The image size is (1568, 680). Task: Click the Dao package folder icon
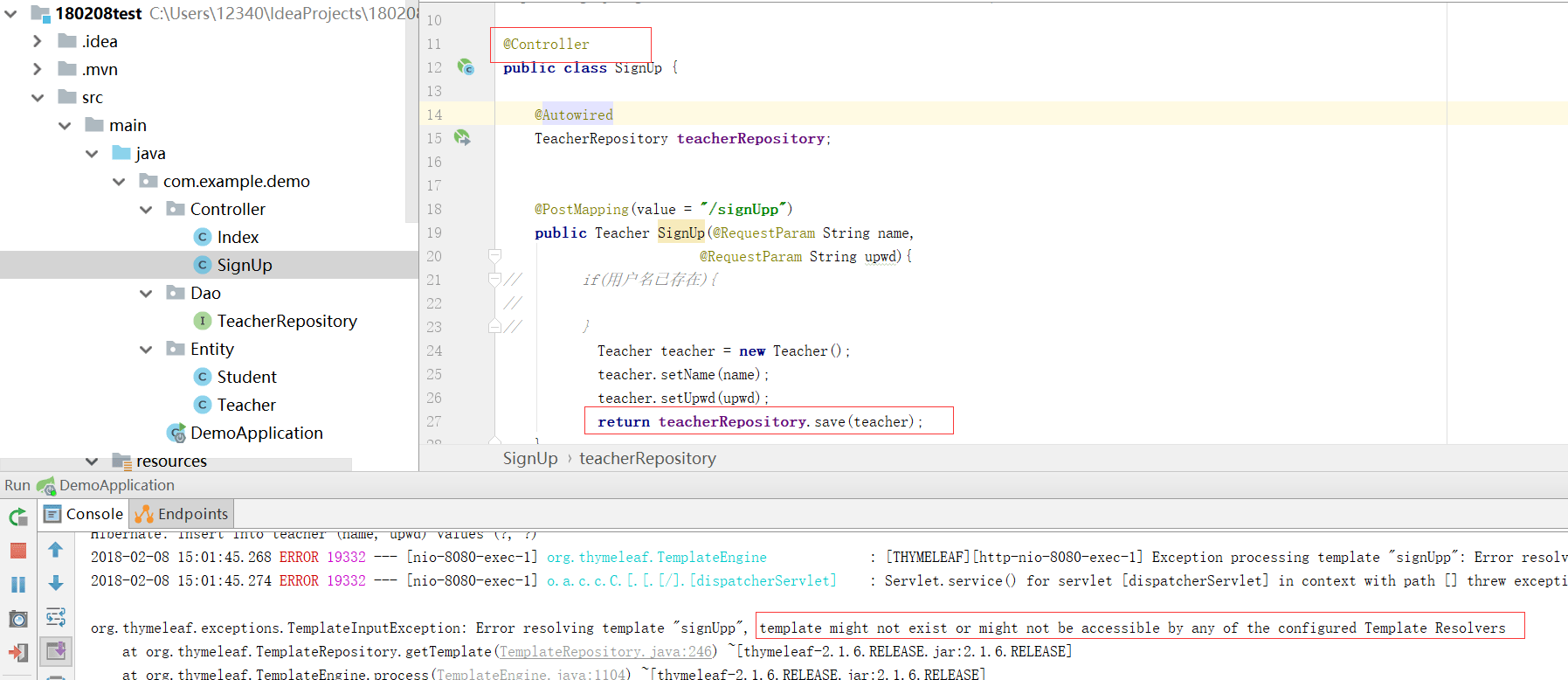coord(176,293)
